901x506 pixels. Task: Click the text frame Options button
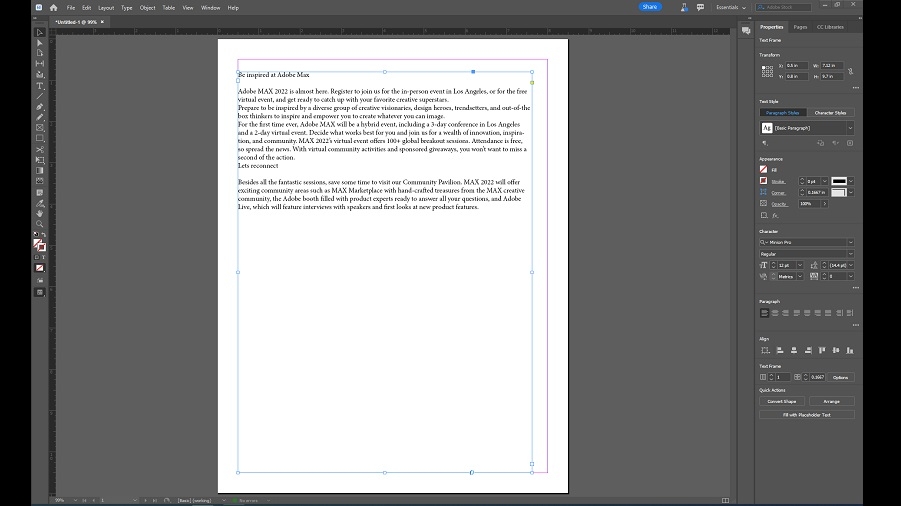pos(840,377)
